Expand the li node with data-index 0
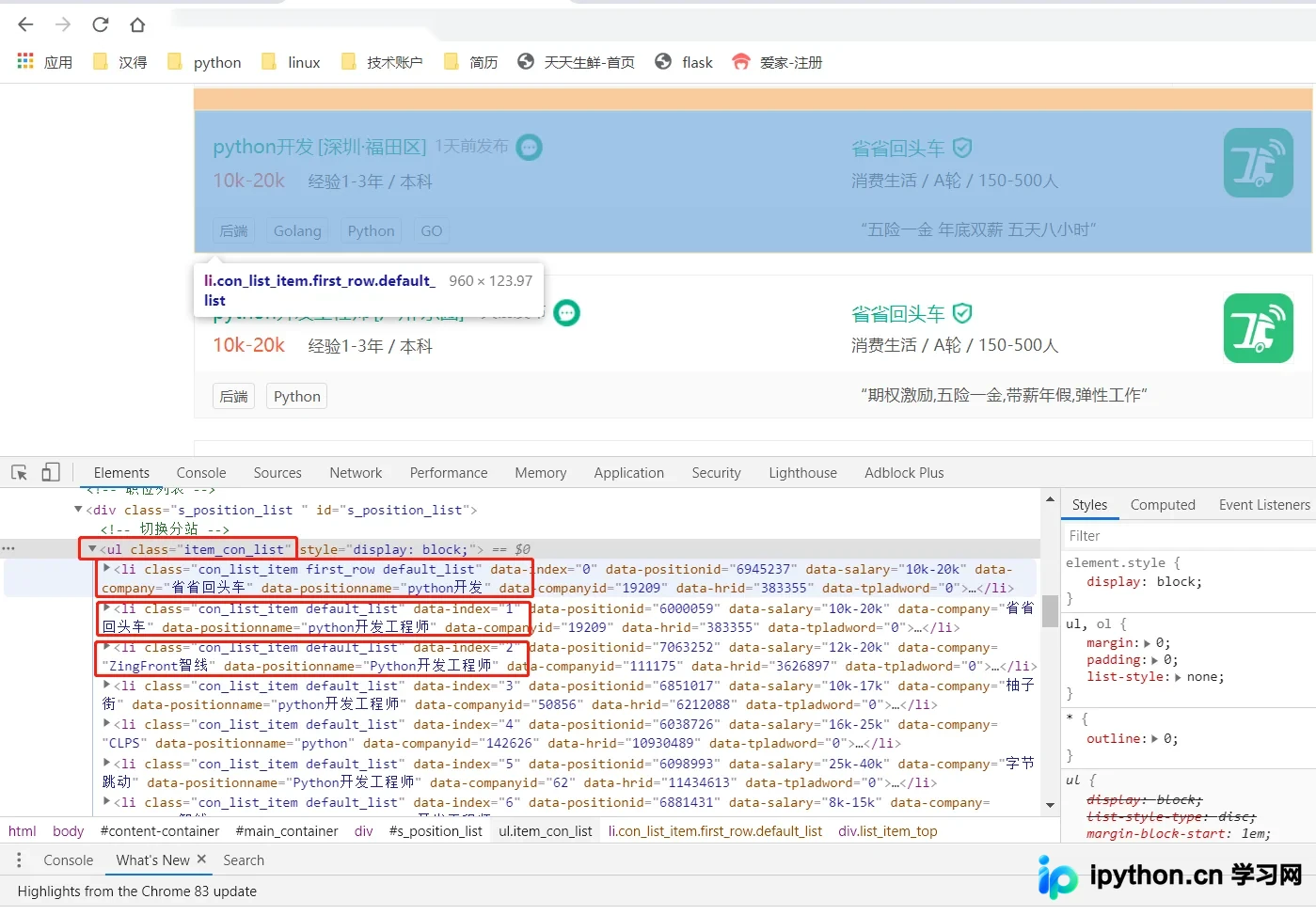Viewport: 1316px width, 915px height. [x=107, y=568]
